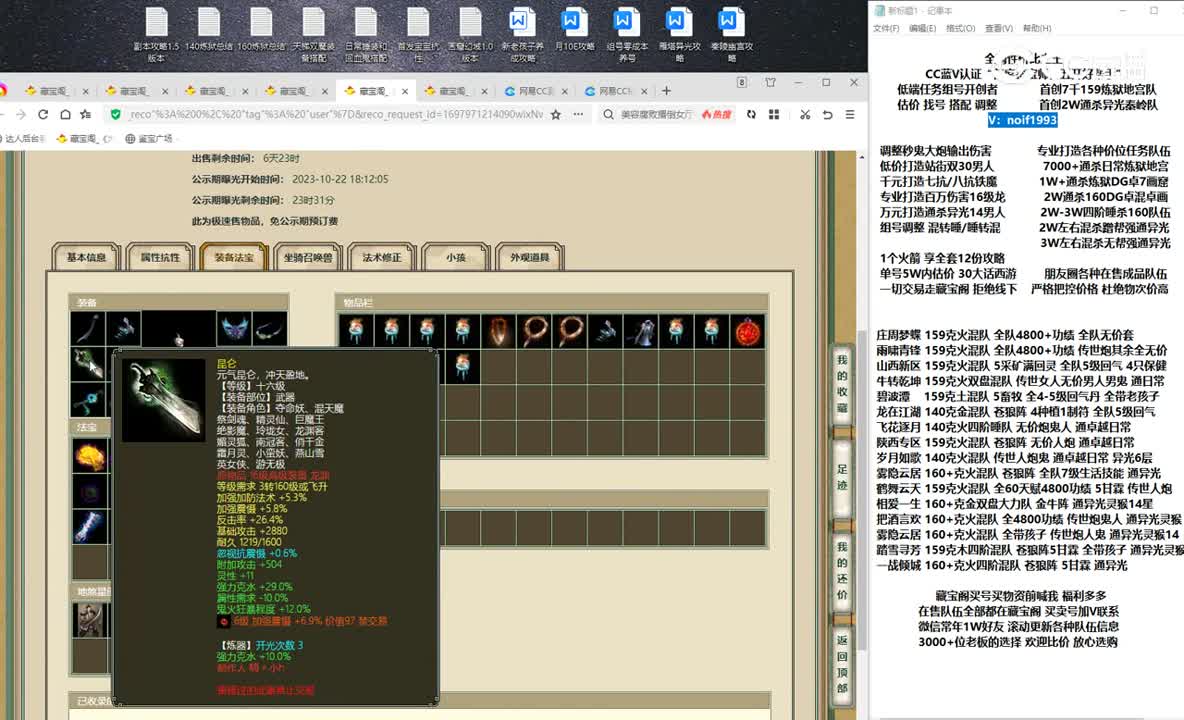1184x720 pixels.
Task: Click the green security shield icon
Action: tap(116, 114)
